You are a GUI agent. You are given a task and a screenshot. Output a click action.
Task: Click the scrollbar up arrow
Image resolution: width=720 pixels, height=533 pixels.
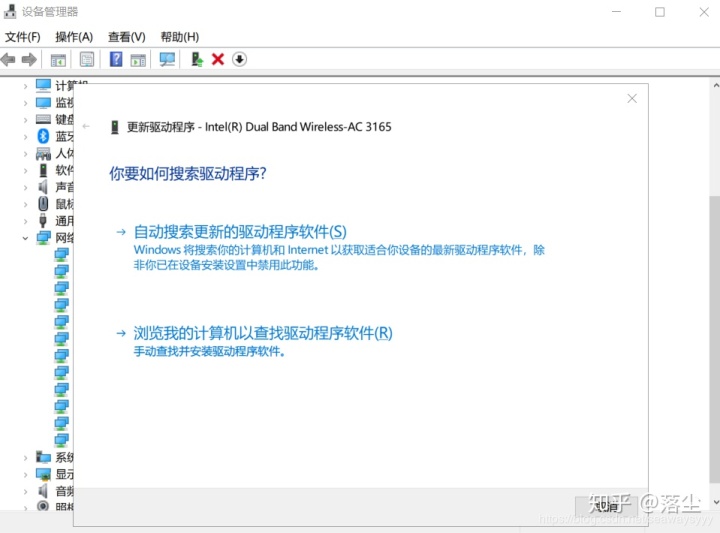(x=715, y=85)
